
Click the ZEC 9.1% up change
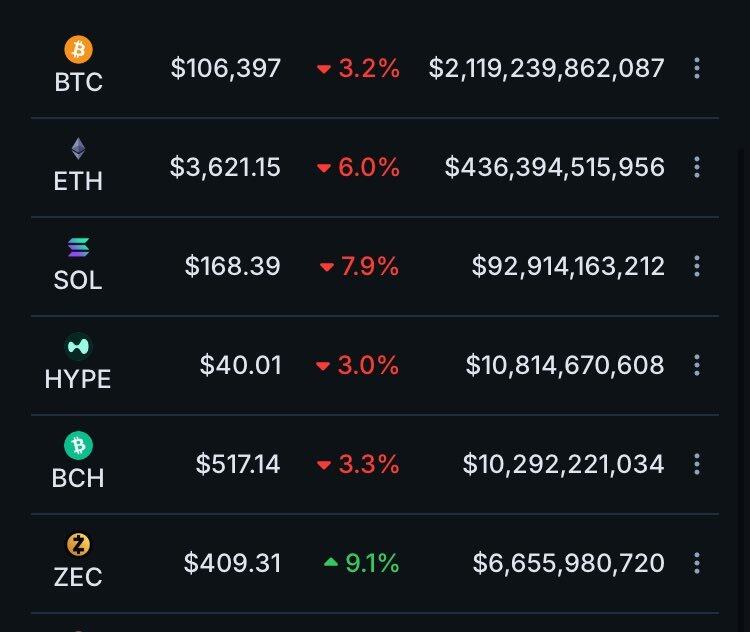coord(361,564)
